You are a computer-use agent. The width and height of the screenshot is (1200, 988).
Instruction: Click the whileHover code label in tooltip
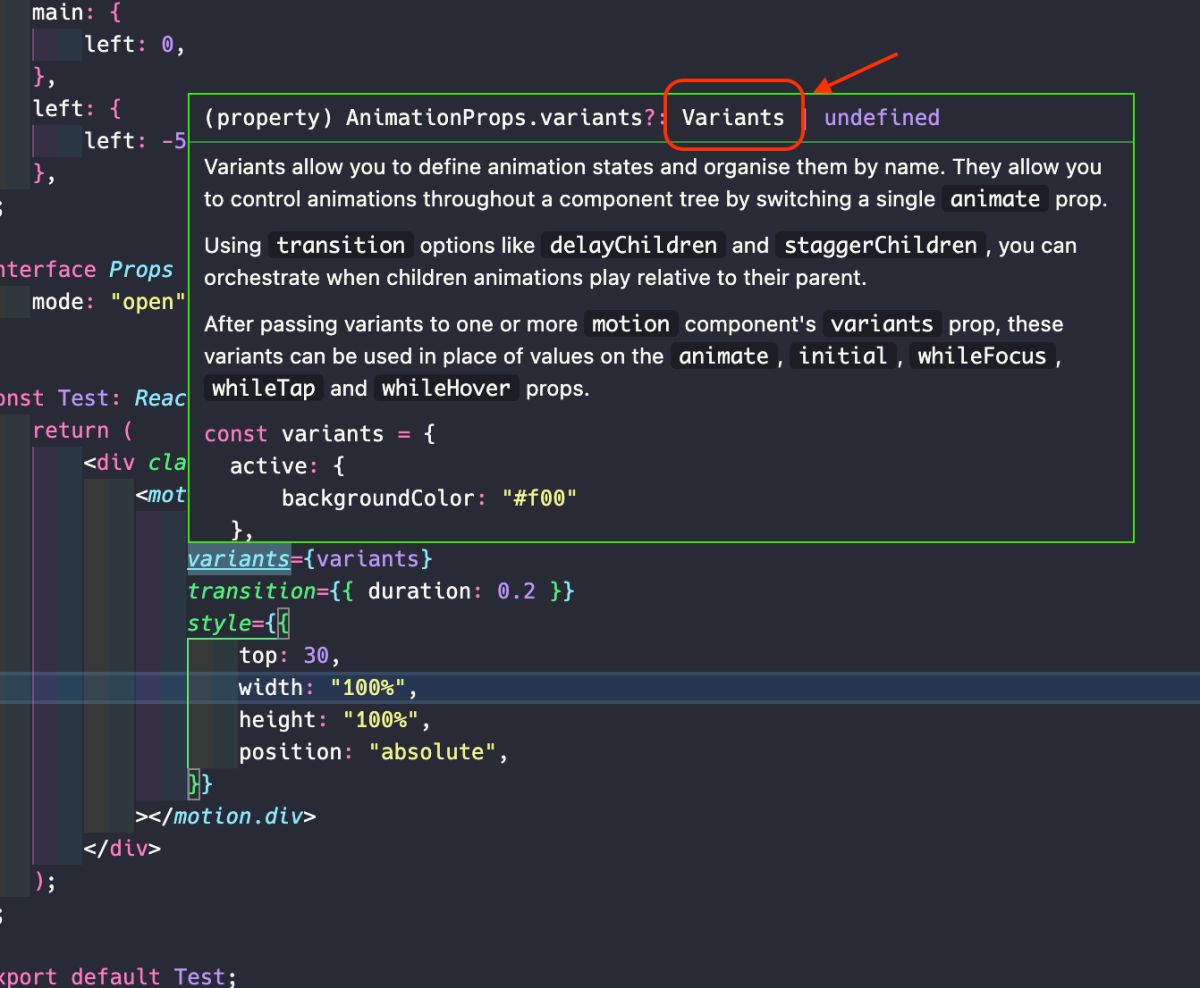click(x=448, y=388)
